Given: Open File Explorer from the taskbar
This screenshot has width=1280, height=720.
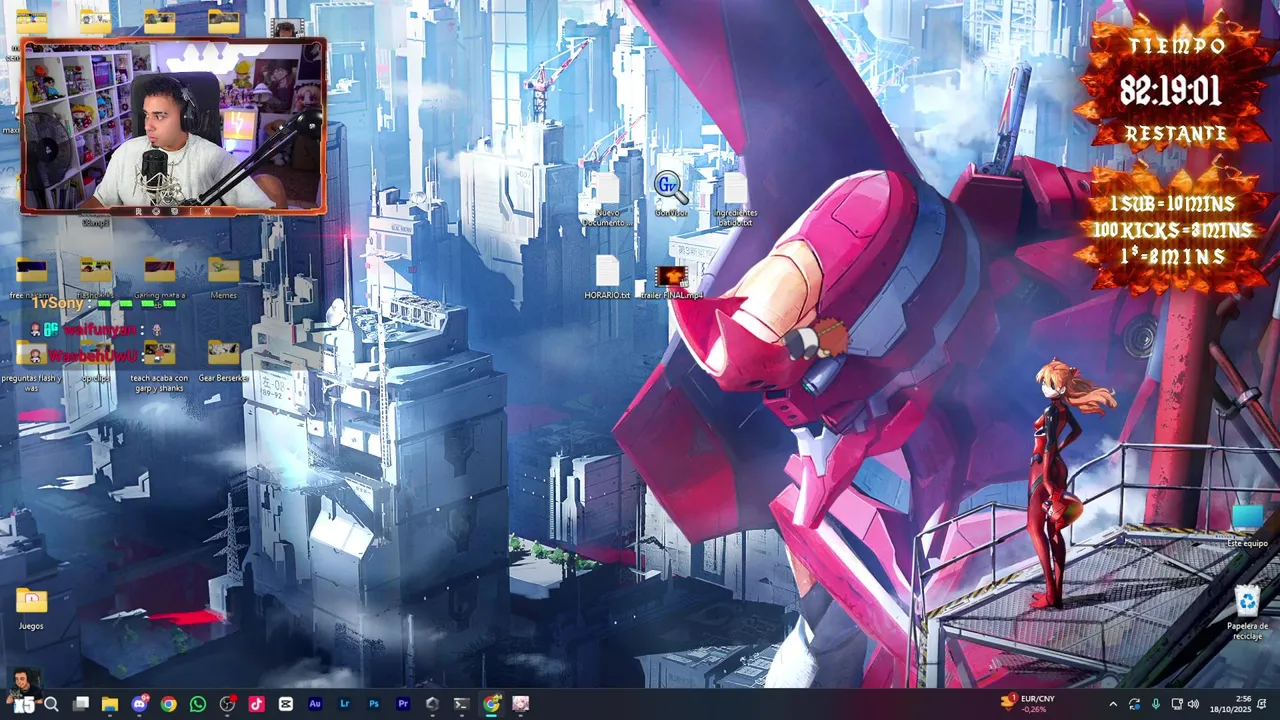Looking at the screenshot, I should click(110, 704).
